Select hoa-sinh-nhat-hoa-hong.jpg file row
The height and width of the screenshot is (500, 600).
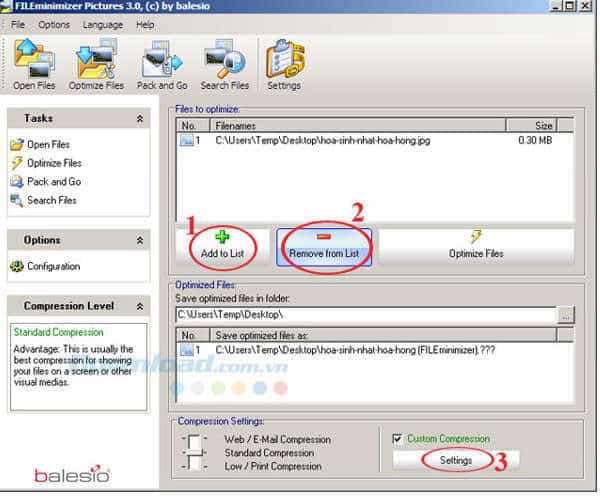pyautogui.click(x=375, y=141)
